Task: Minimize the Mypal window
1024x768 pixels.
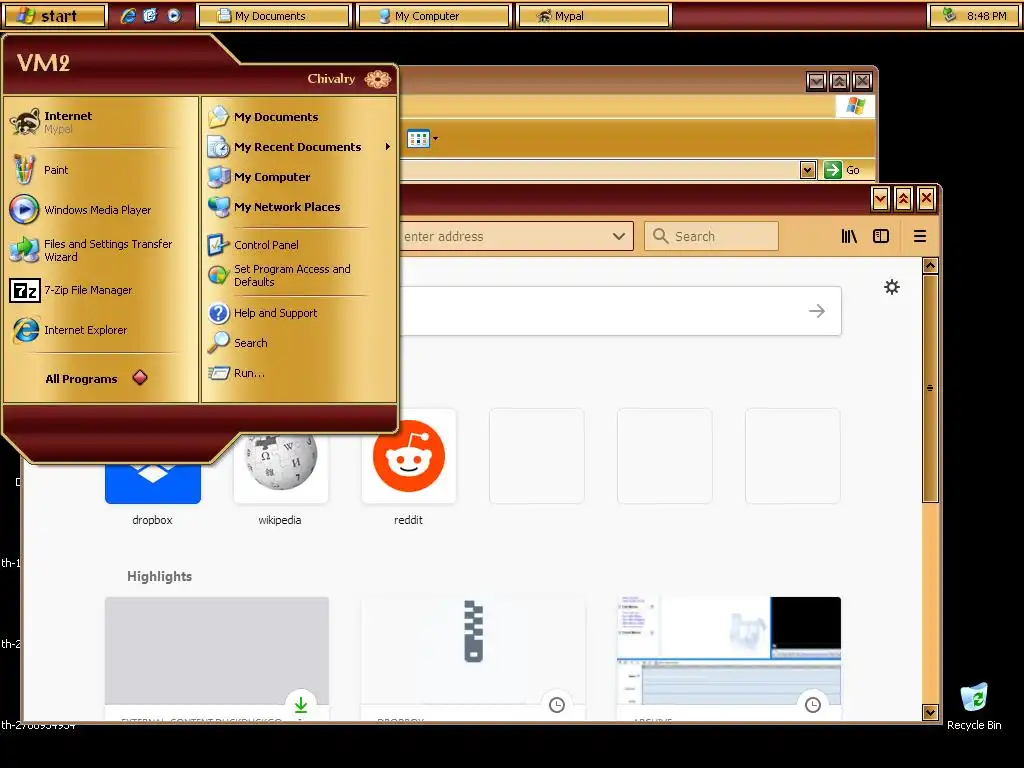Action: (x=880, y=199)
